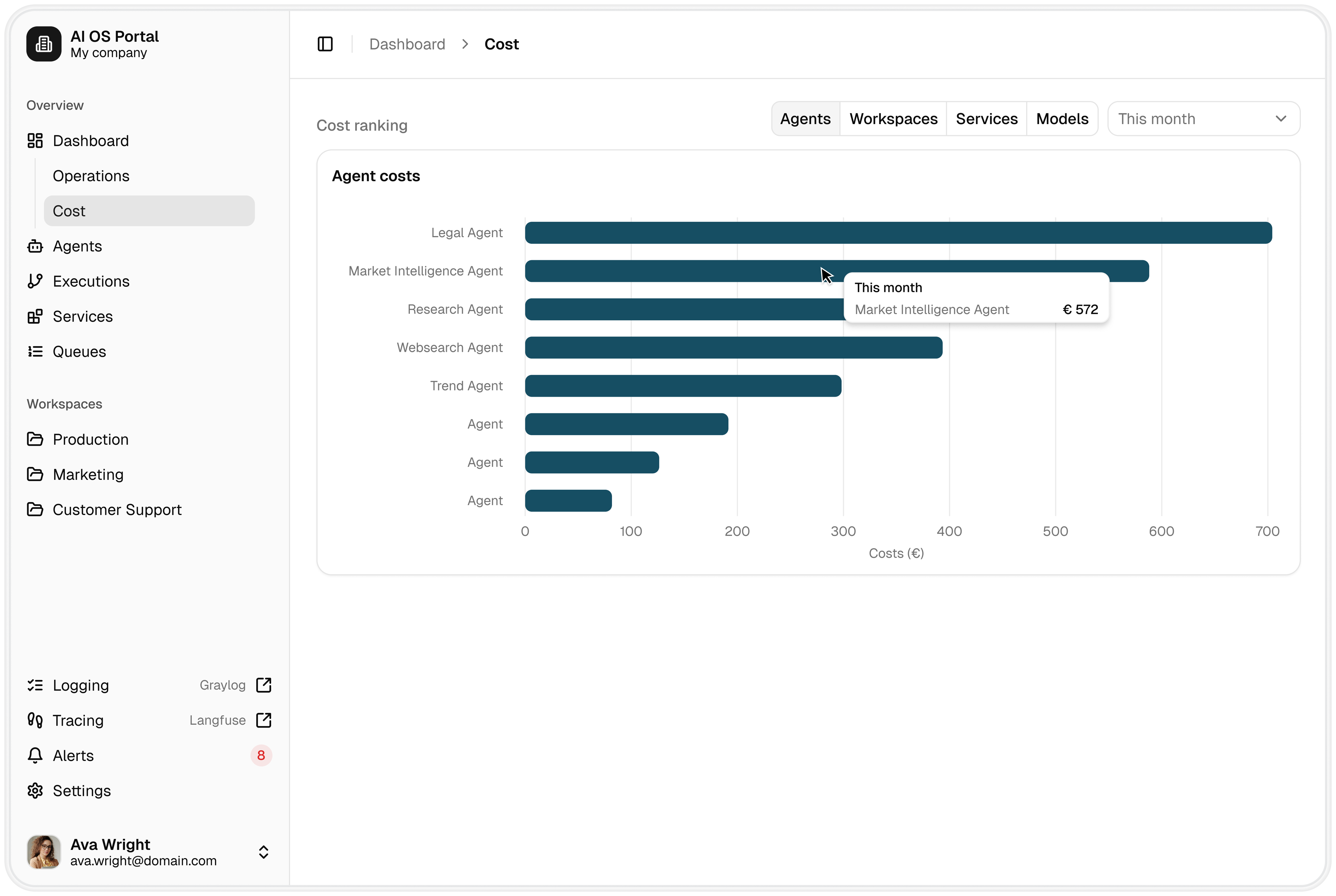Click the € 572 tooltip value

coord(1080,310)
